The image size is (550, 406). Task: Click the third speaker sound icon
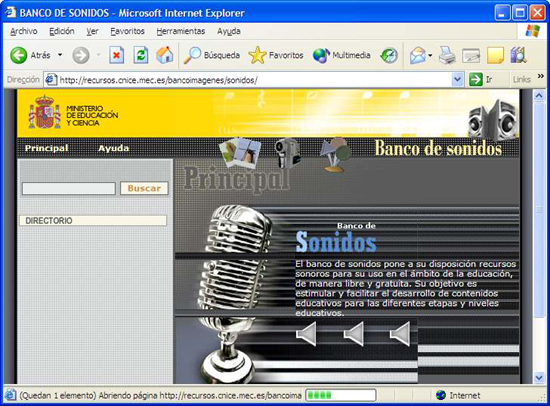point(400,334)
